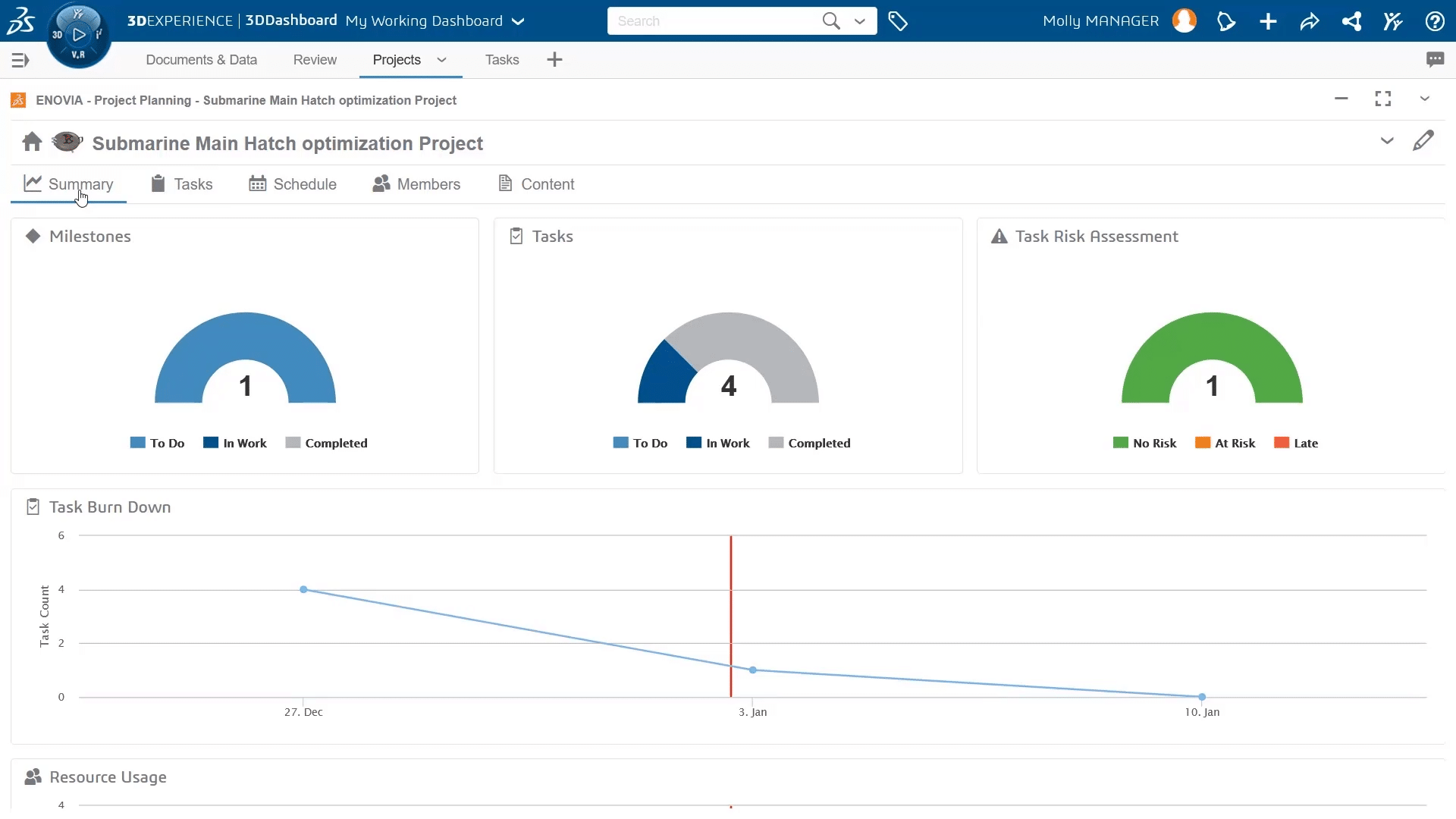Open the chat messages icon
This screenshot has width=1456, height=819.
pos(1435,59)
